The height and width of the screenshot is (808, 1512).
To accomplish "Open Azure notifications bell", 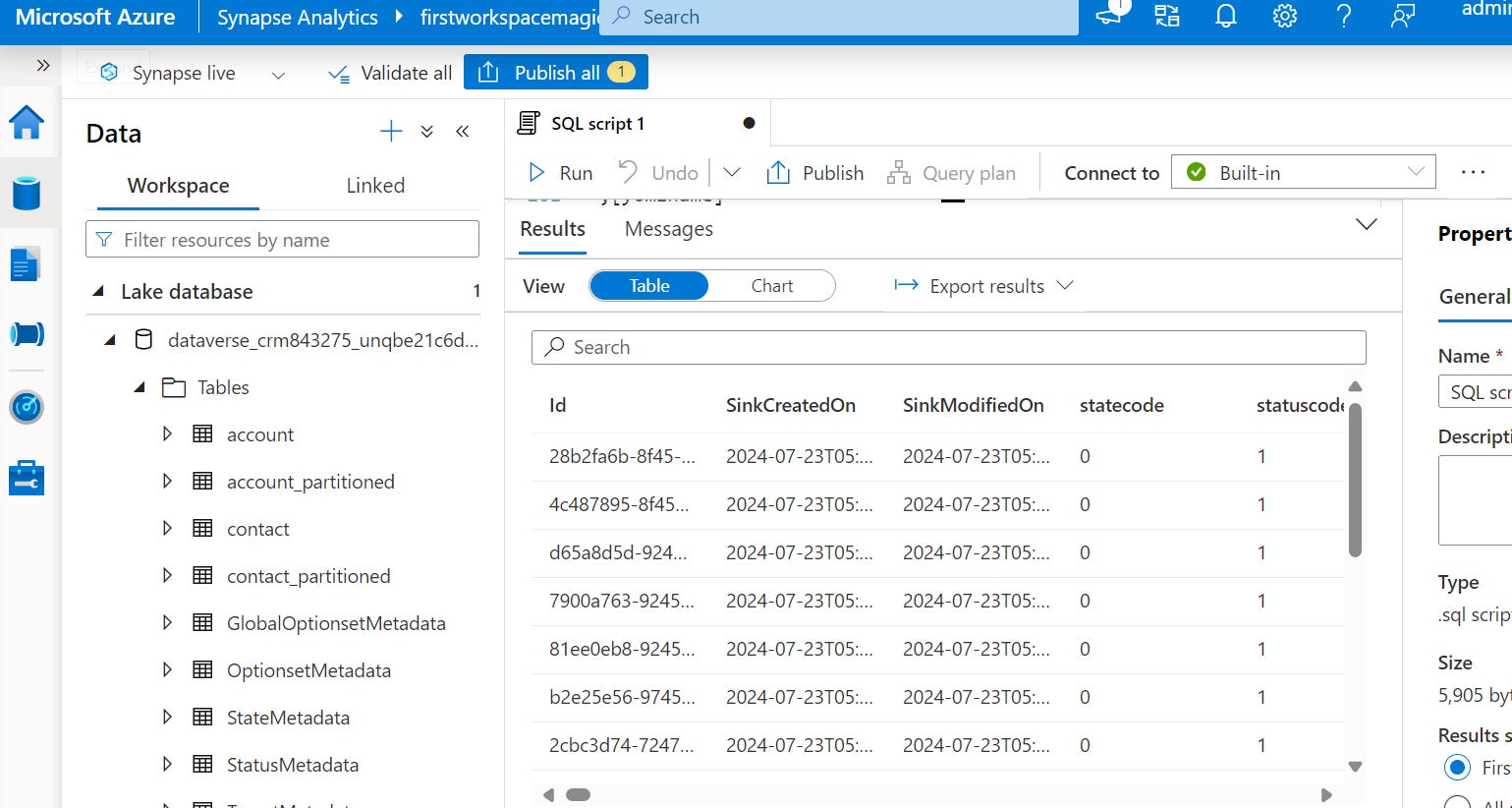I will point(1225,16).
